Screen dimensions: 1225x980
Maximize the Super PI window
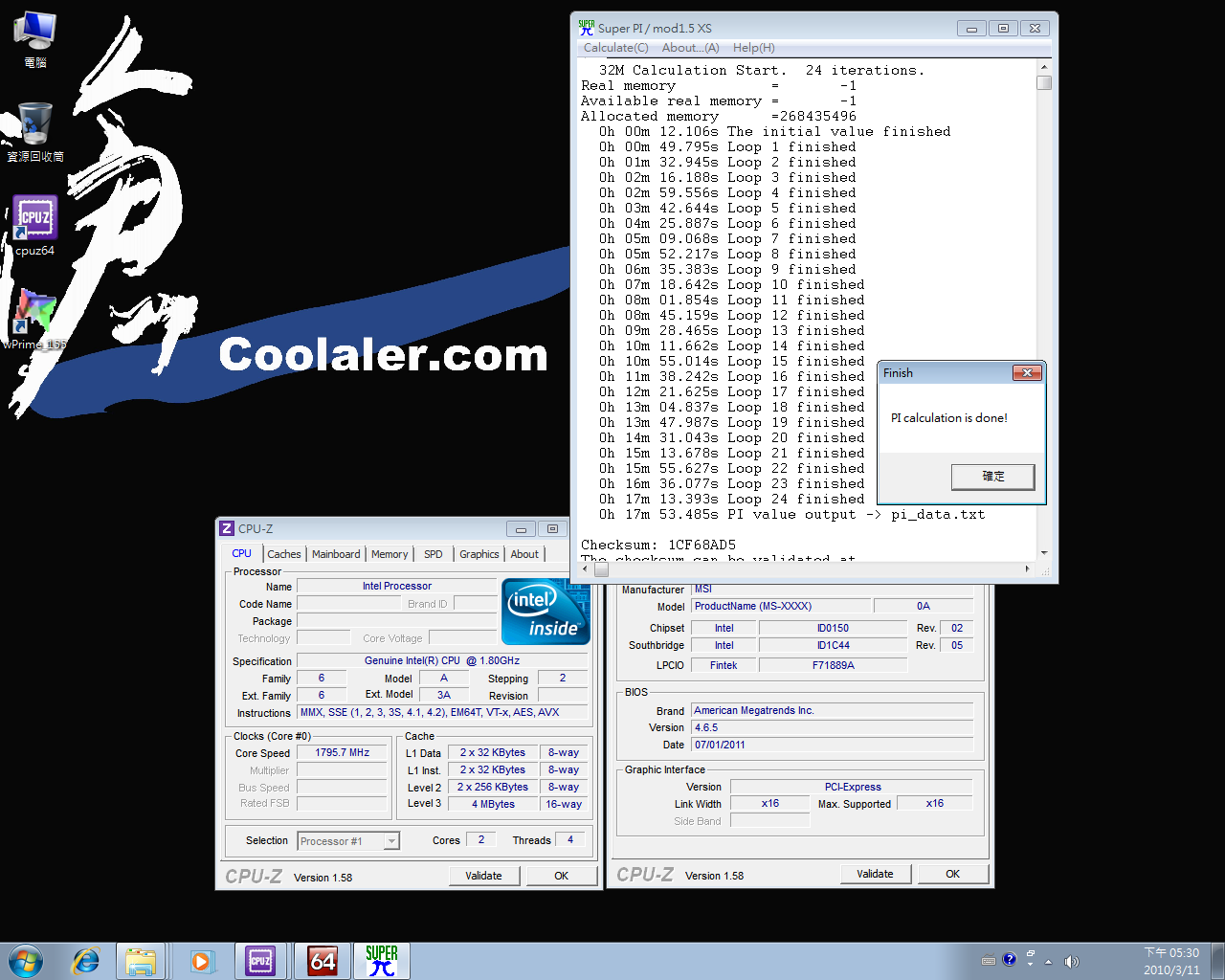tap(1003, 29)
